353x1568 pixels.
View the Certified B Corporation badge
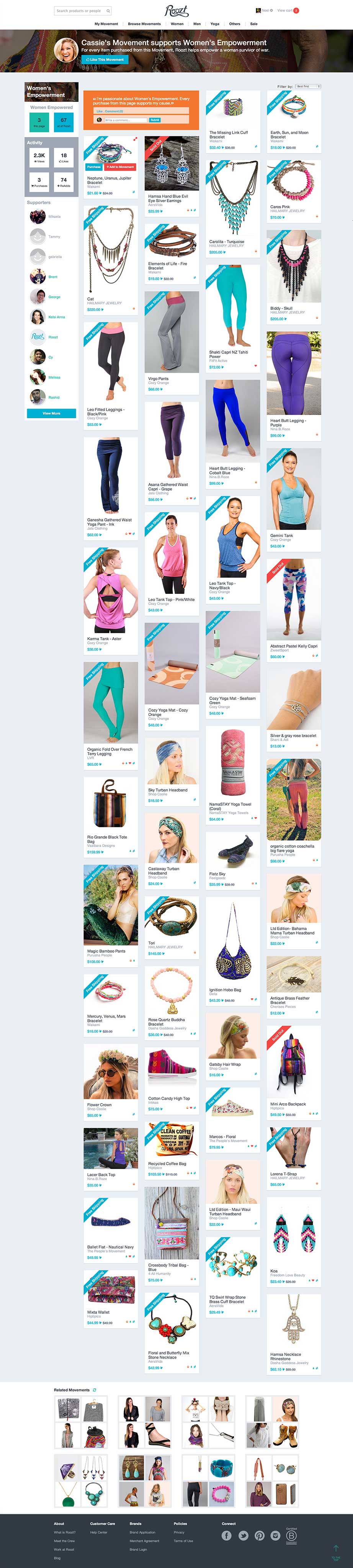(x=291, y=1535)
